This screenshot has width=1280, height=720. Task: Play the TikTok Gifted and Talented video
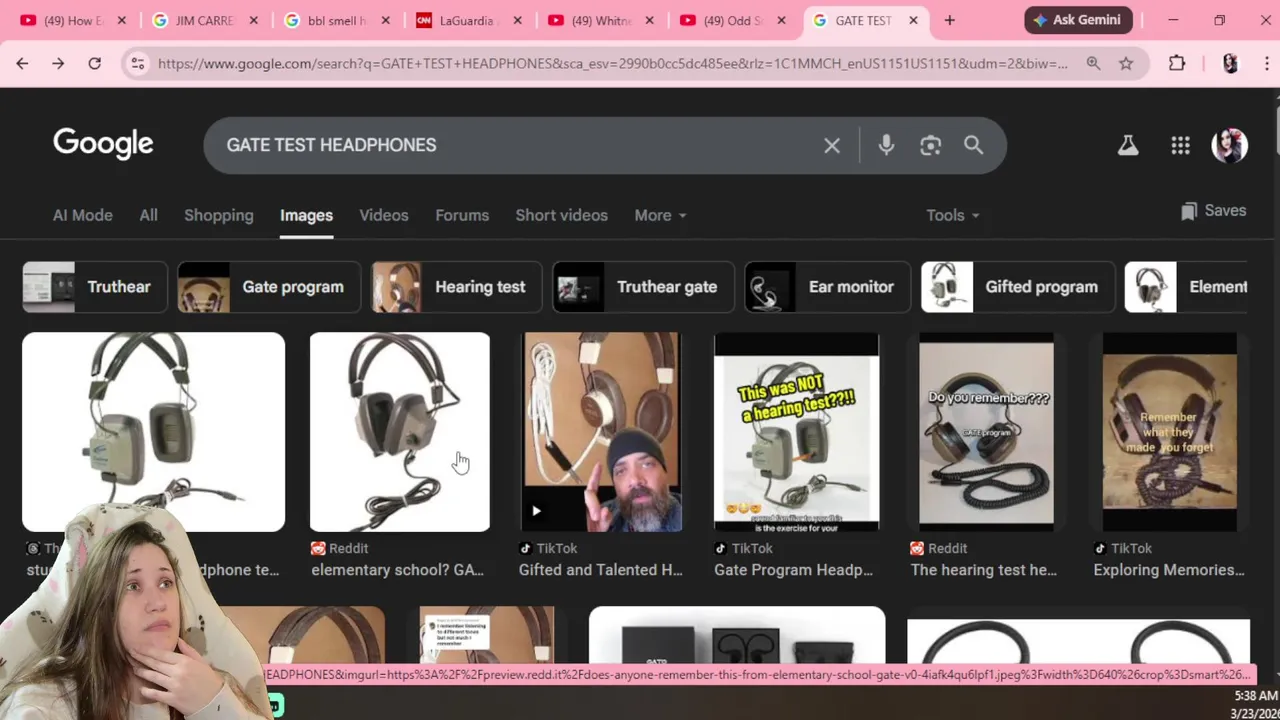tap(536, 511)
